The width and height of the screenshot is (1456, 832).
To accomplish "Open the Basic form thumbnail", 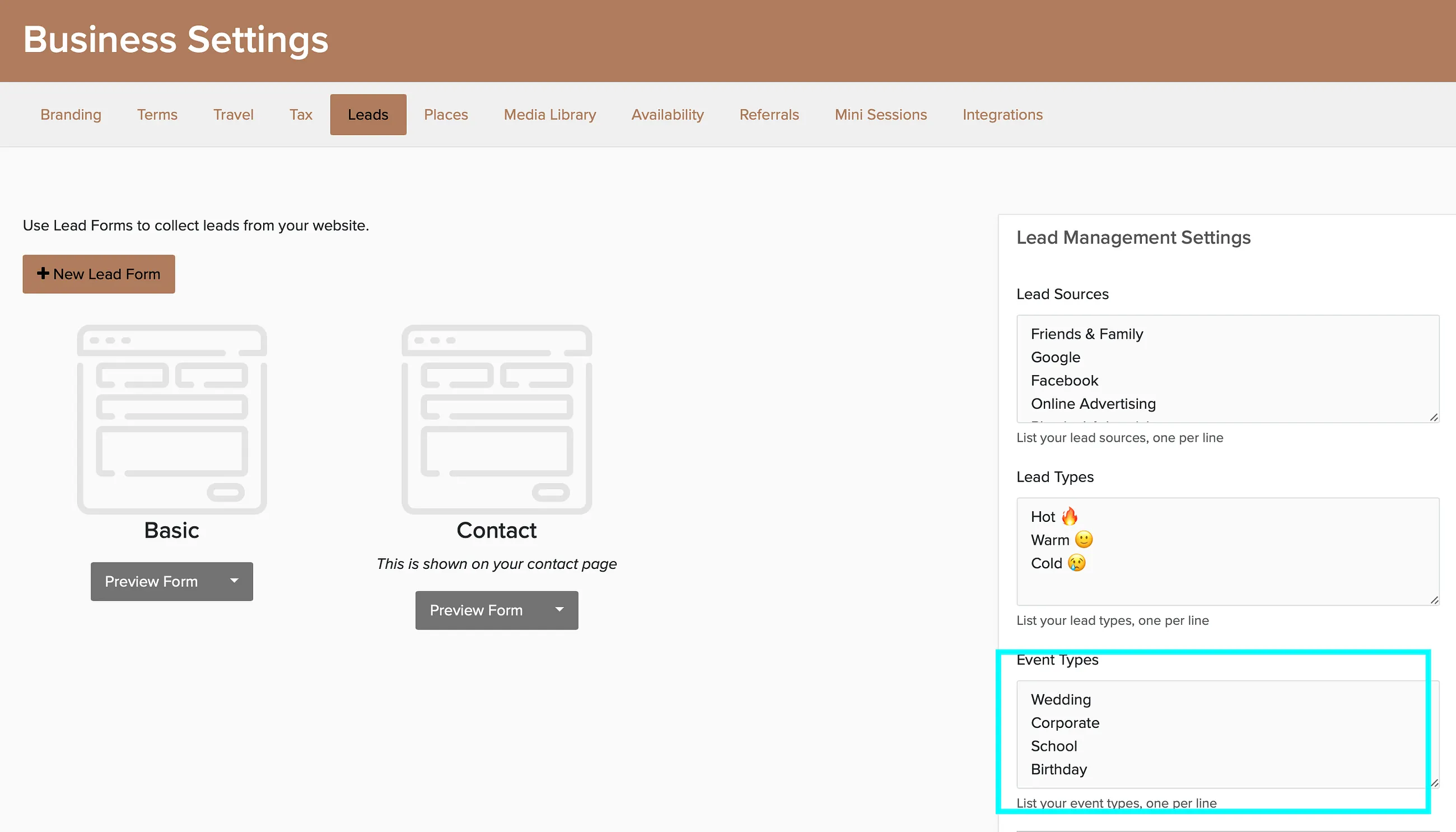I will point(172,419).
